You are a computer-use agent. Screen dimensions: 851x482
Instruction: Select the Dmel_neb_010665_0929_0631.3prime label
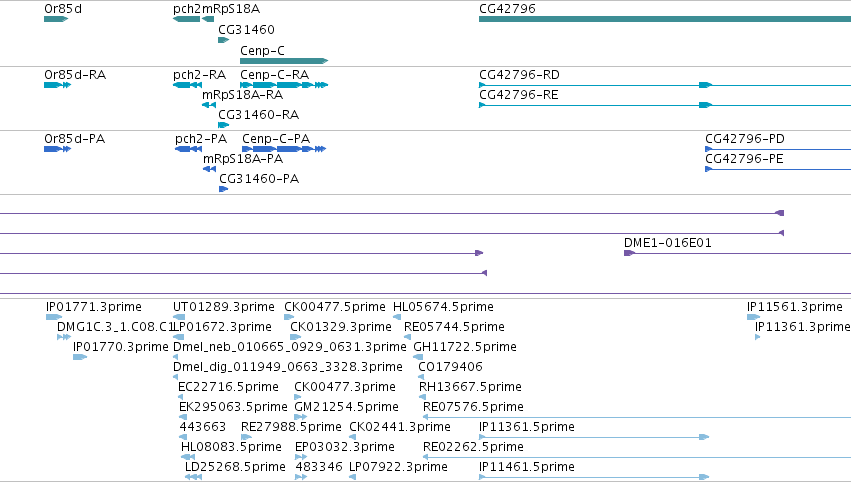[x=290, y=346]
